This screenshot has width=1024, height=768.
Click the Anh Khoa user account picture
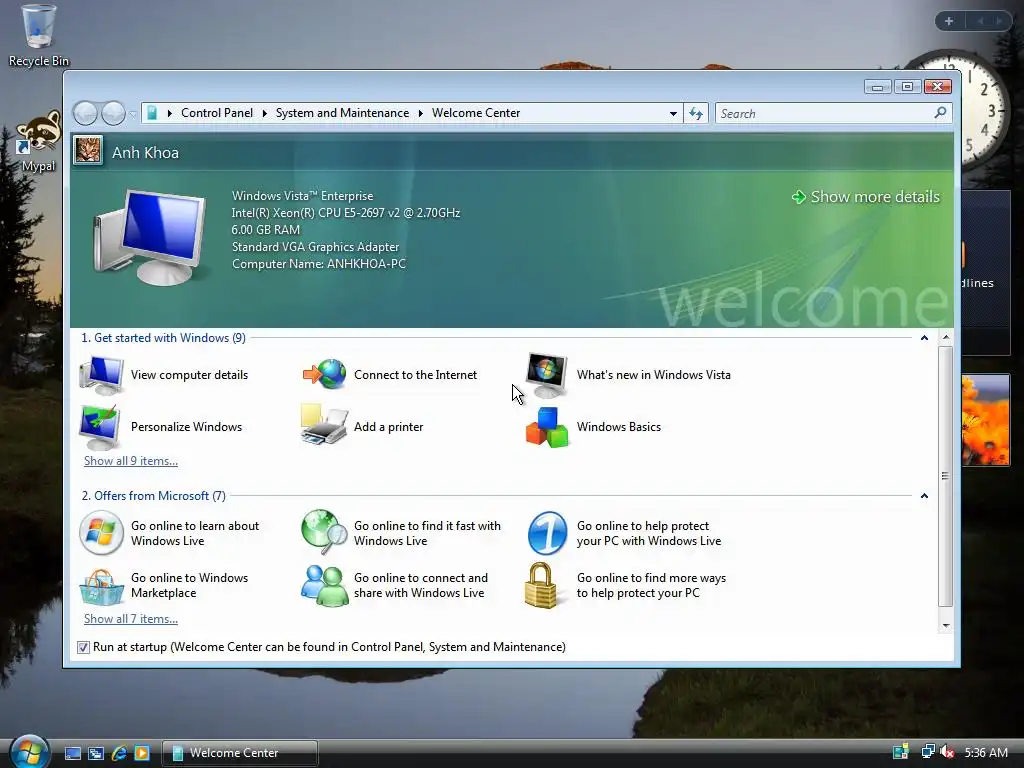(88, 151)
